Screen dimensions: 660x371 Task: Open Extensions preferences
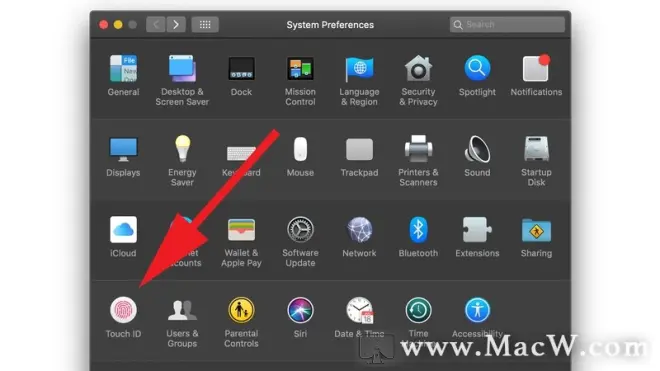[477, 230]
